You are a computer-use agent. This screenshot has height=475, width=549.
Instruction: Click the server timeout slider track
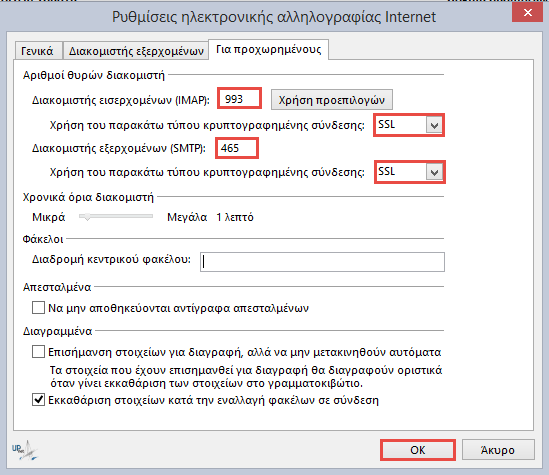[116, 216]
